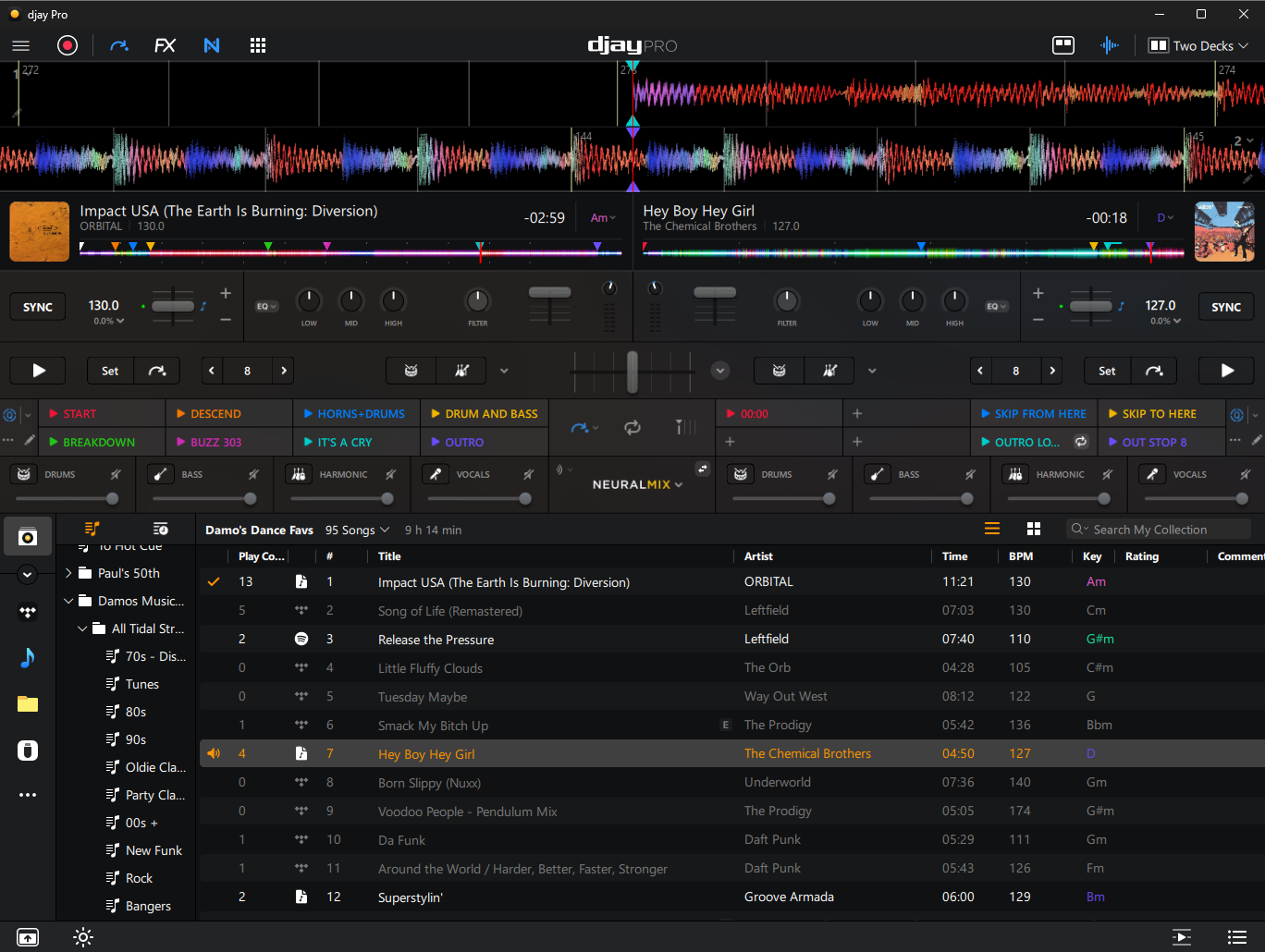Click the record button in top toolbar
Image resolution: width=1265 pixels, height=952 pixels.
click(68, 45)
